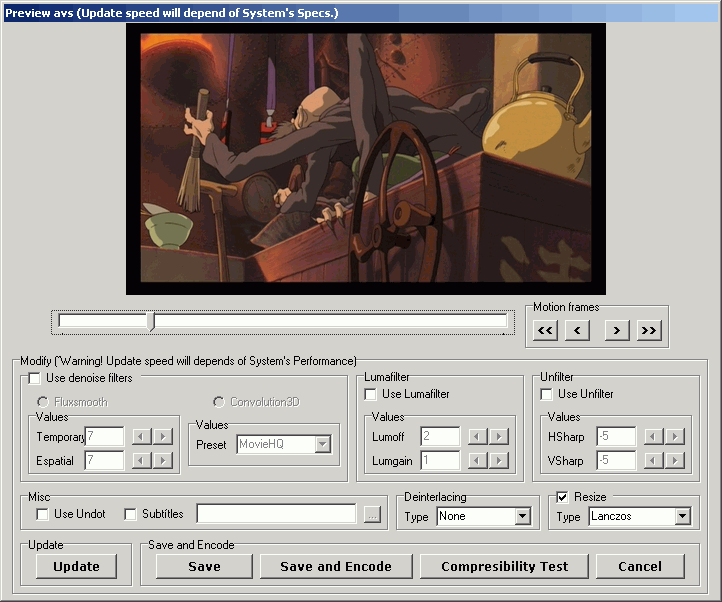Open Resize Type dropdown showing Lanczos
This screenshot has height=602, width=722.
tap(682, 516)
